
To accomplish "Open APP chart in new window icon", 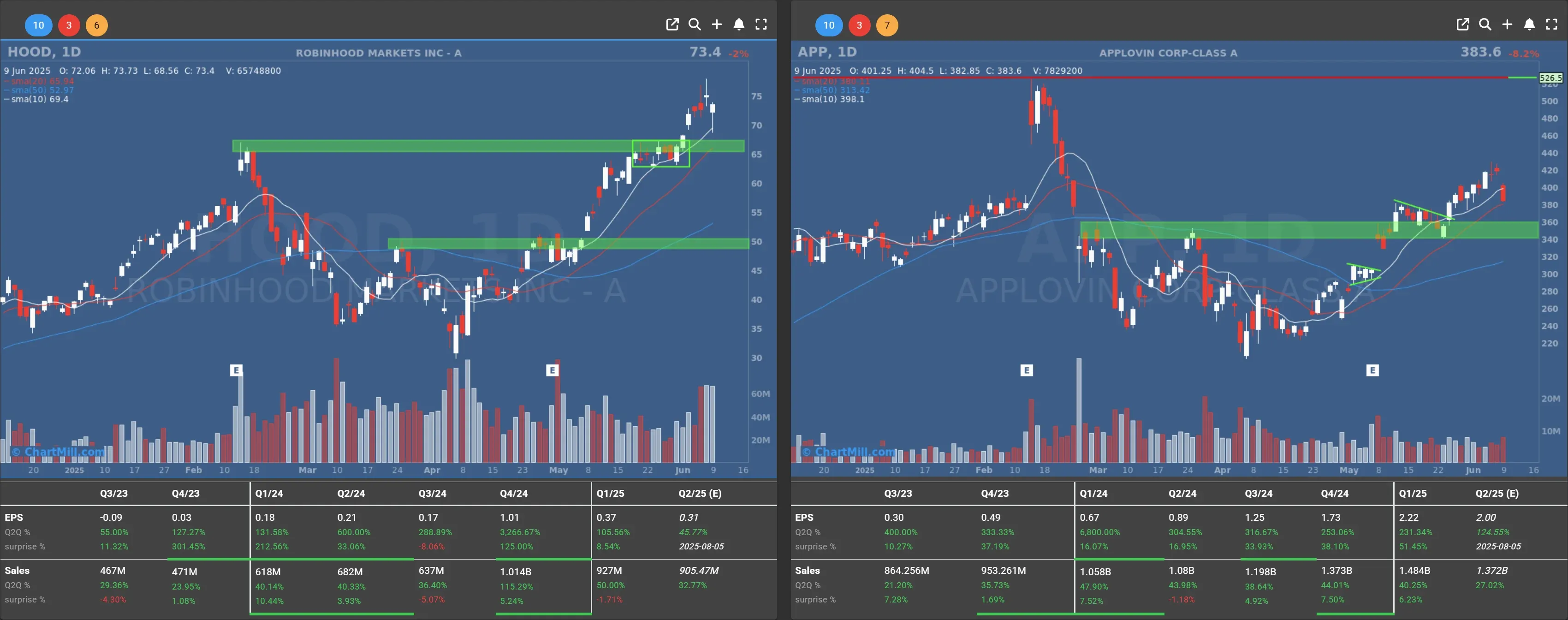I will point(1463,24).
